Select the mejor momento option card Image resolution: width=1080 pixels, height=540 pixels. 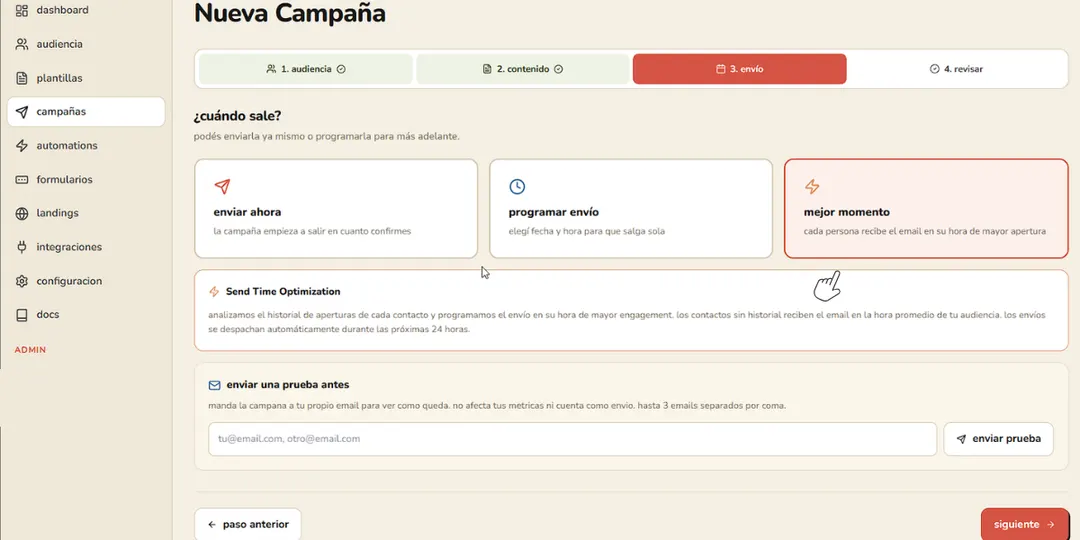click(926, 209)
